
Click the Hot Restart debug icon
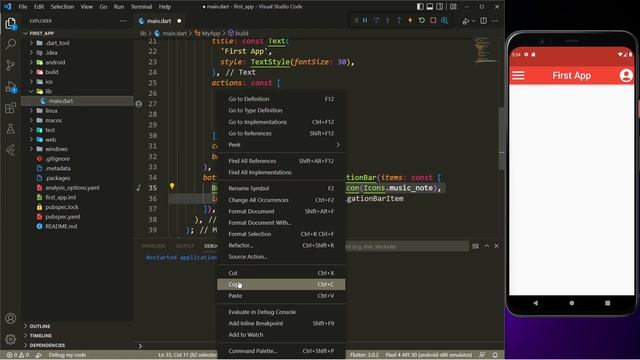(x=422, y=20)
